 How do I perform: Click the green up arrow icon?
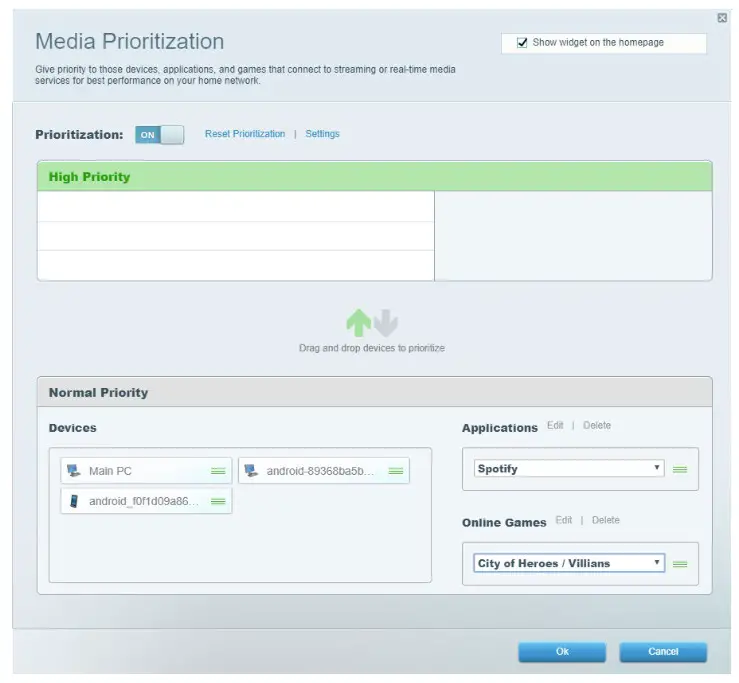359,323
